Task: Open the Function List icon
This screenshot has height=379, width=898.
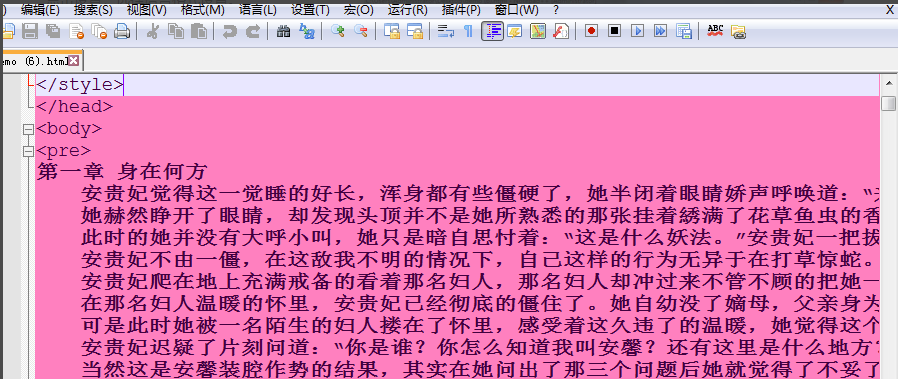Action: click(561, 31)
